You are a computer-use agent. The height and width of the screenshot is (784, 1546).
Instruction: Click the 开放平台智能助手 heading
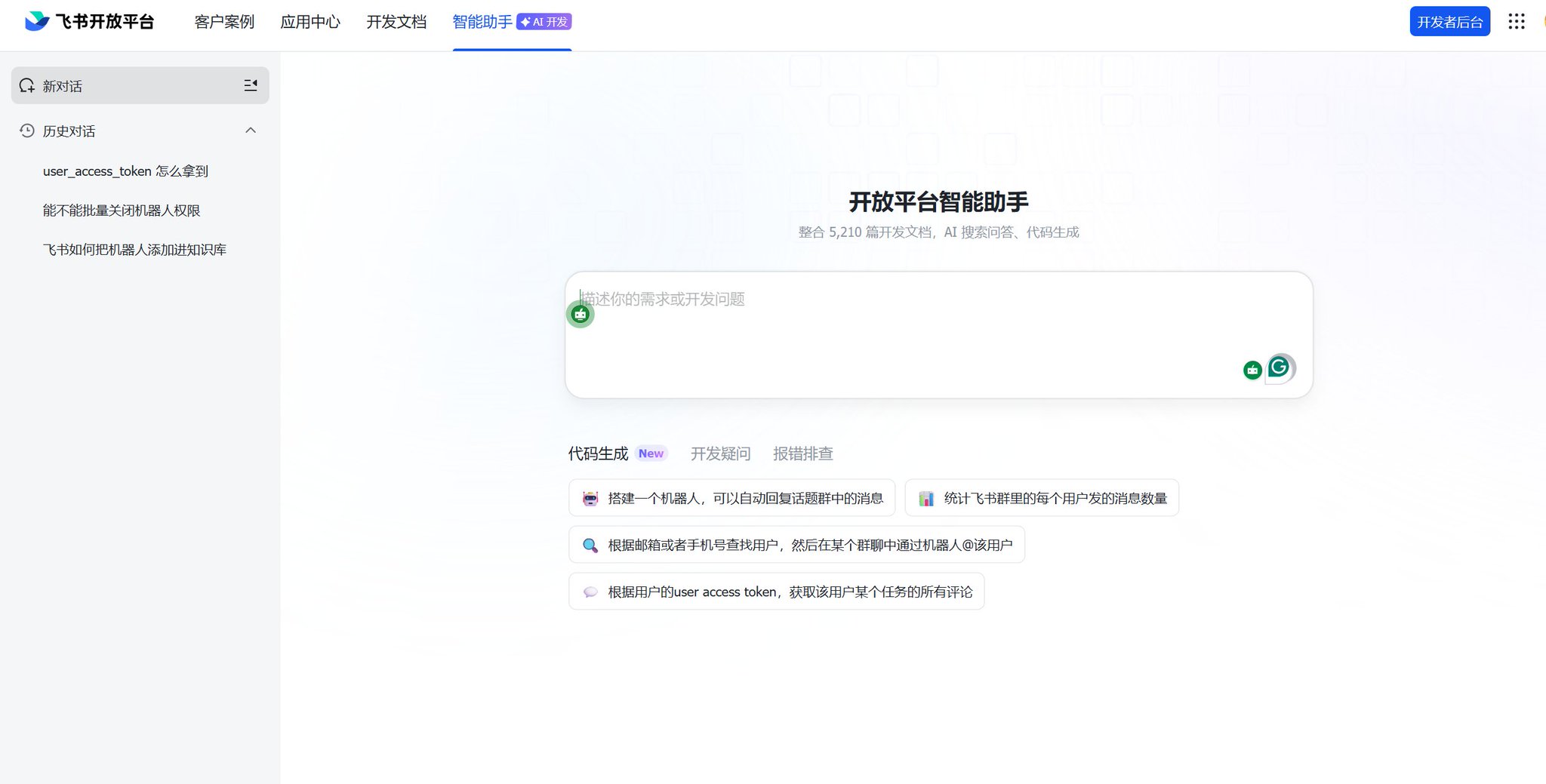coord(938,201)
